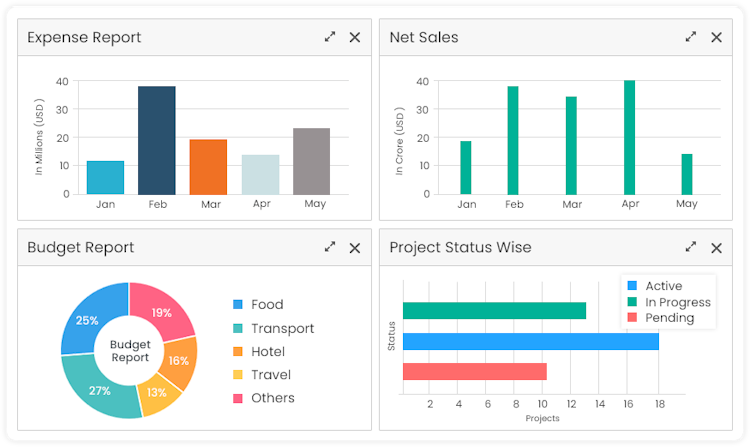
Task: Close the Expense Report panel
Action: (x=355, y=37)
